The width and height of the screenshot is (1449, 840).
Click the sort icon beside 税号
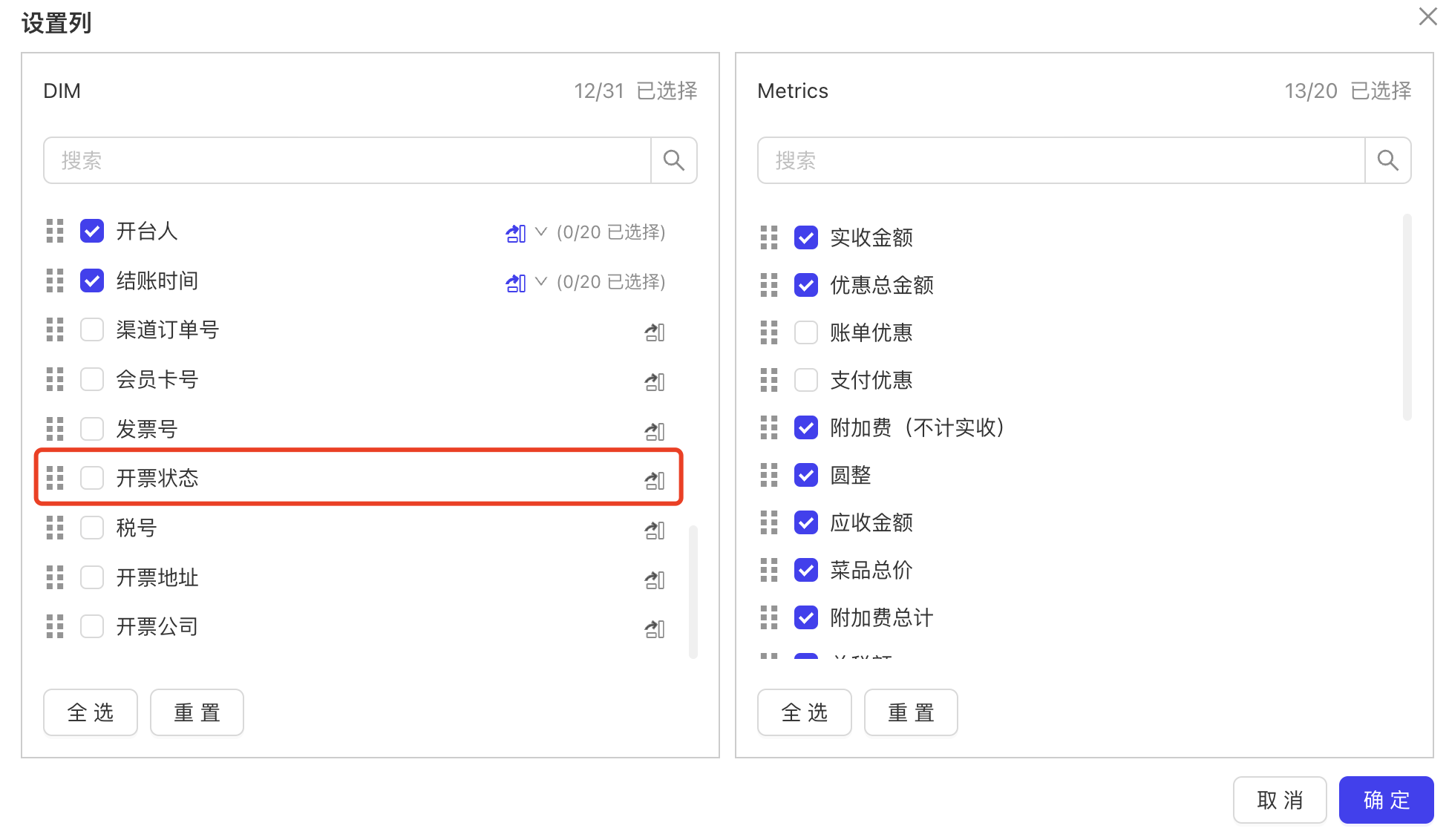point(655,530)
